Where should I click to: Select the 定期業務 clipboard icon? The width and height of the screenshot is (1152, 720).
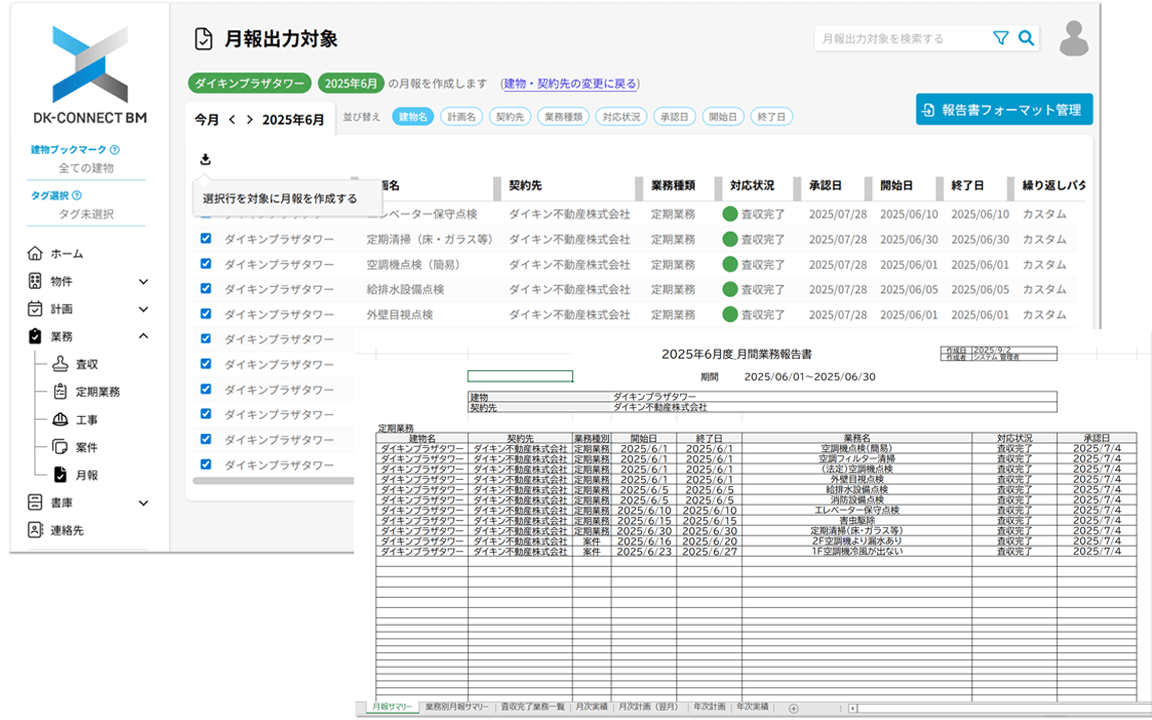click(x=60, y=390)
